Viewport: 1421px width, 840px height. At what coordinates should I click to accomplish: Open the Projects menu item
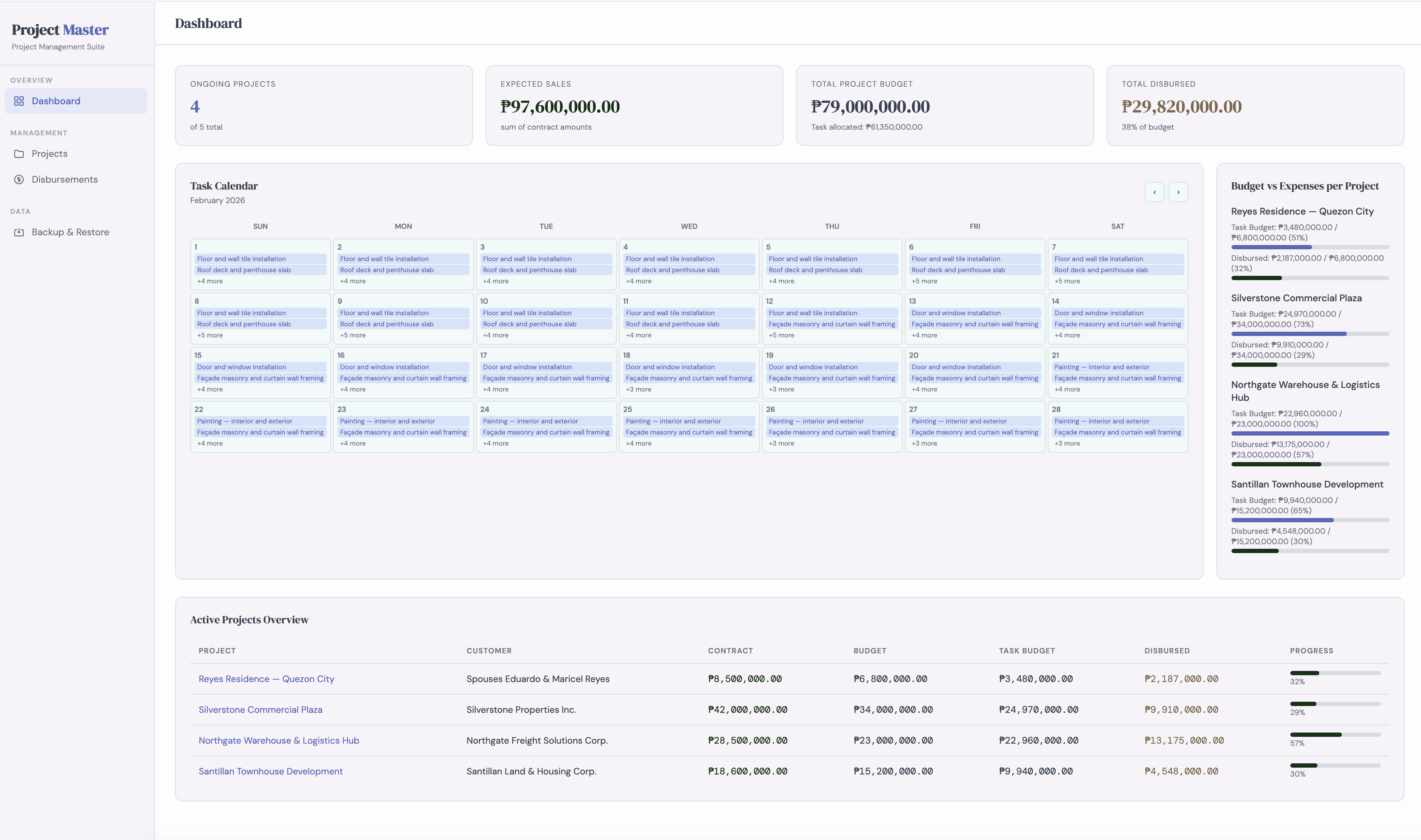tap(49, 154)
